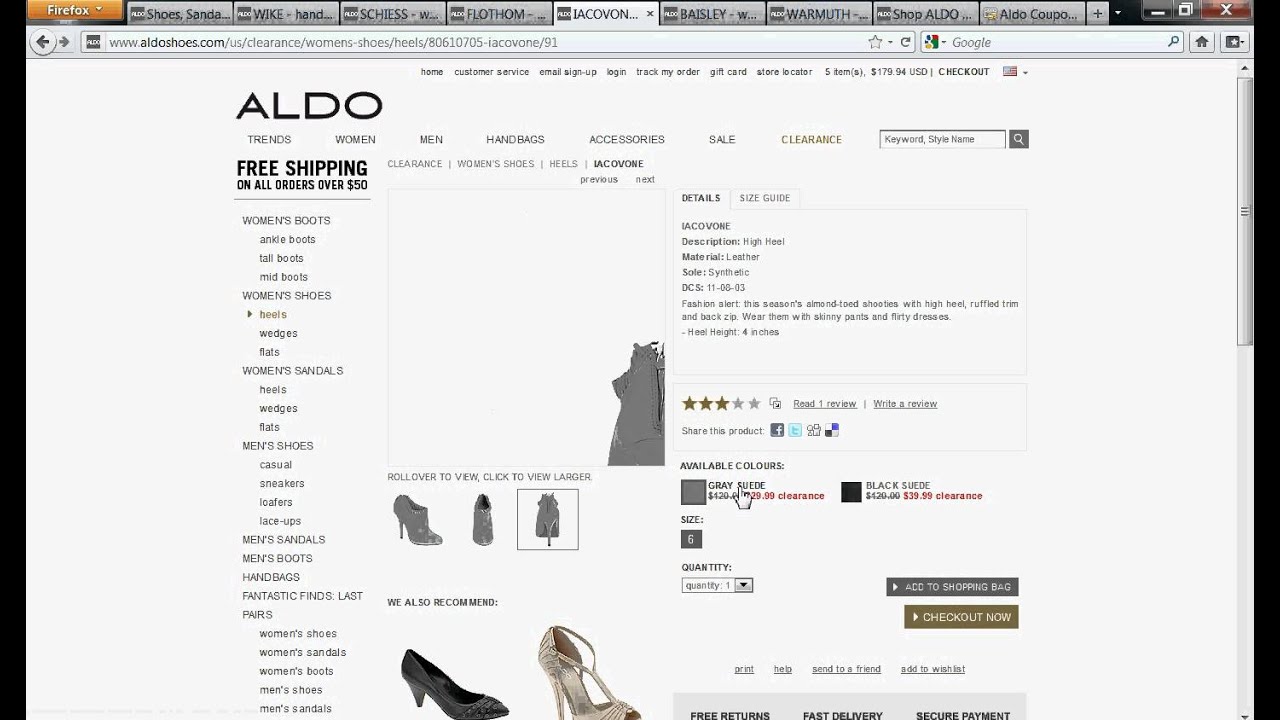
Task: View the front-view shoe thumbnail
Action: [x=483, y=519]
